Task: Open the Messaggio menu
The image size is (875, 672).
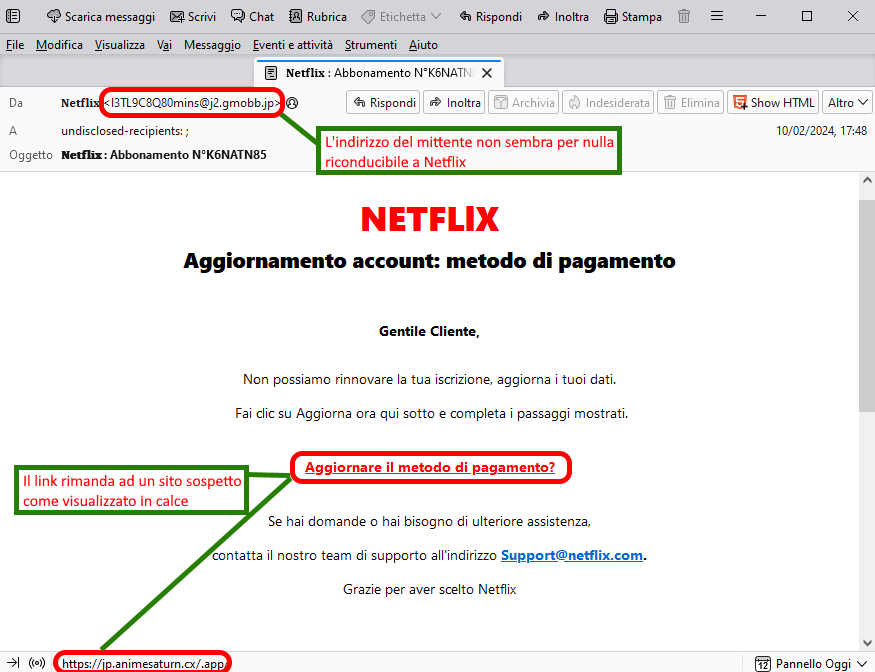Action: [212, 45]
